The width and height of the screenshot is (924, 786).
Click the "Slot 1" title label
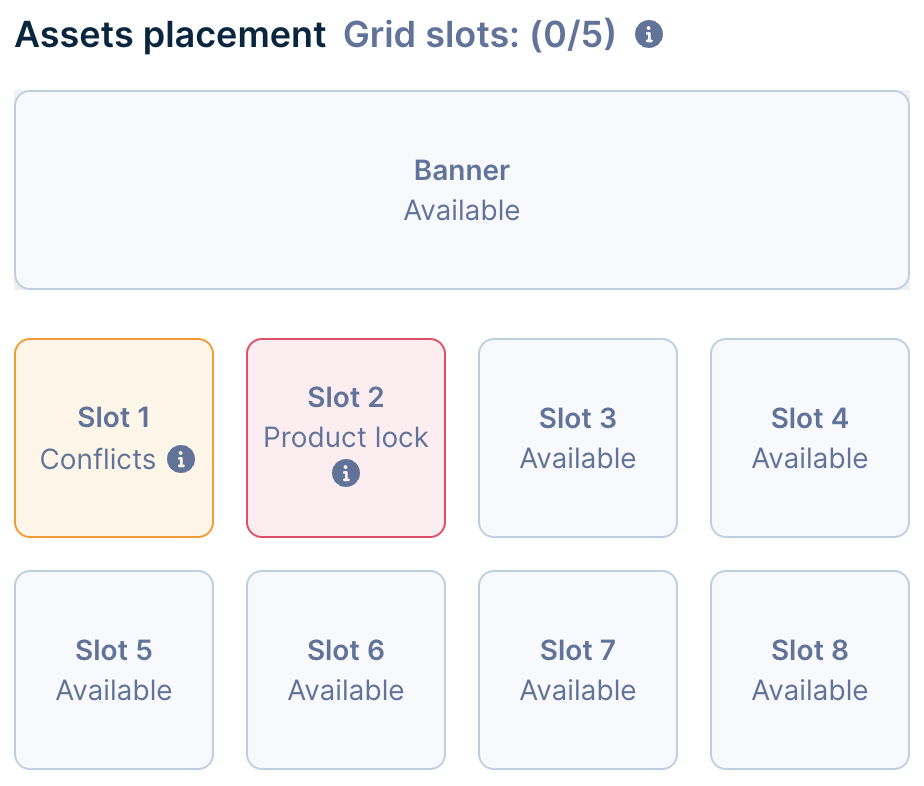click(x=114, y=418)
